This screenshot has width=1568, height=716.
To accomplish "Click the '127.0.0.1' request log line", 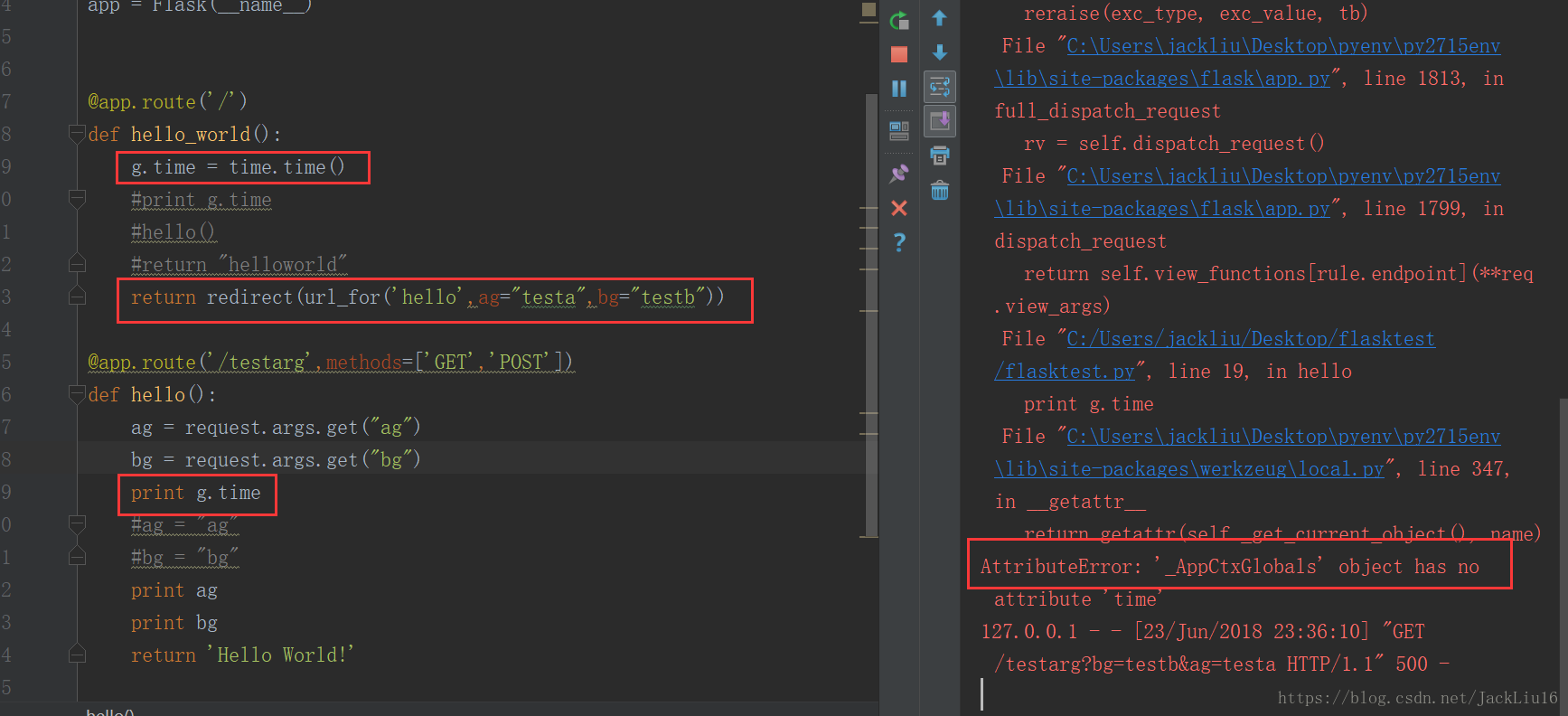I will click(x=1202, y=632).
